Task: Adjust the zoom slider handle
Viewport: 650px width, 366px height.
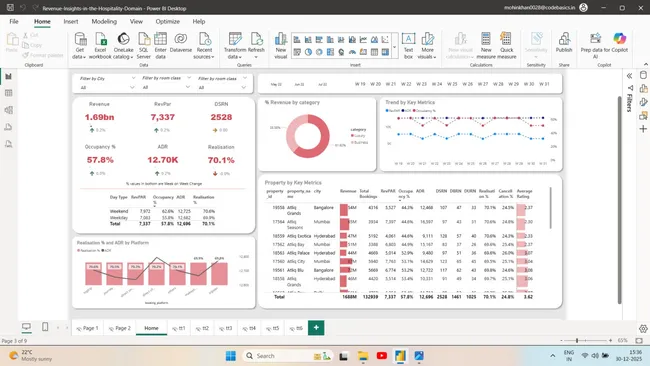Action: (x=577, y=340)
